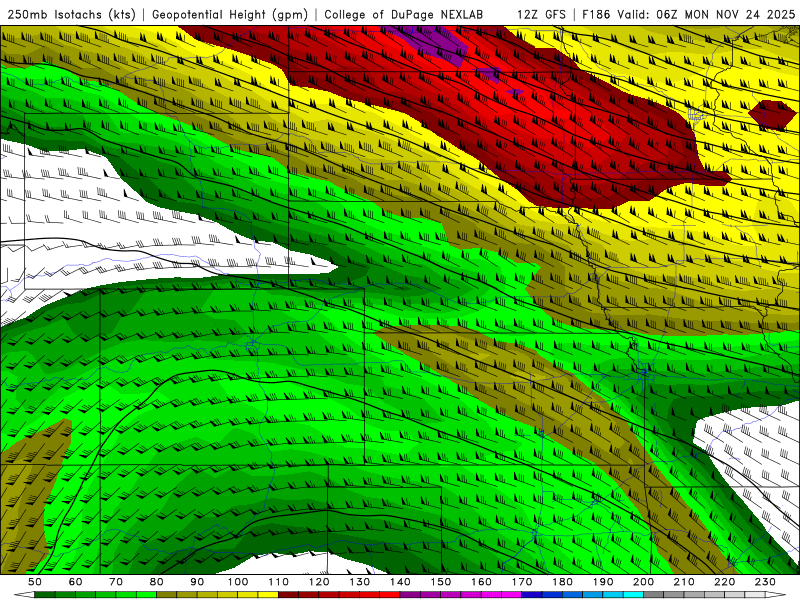Click the legend label 220

[x=724, y=582]
